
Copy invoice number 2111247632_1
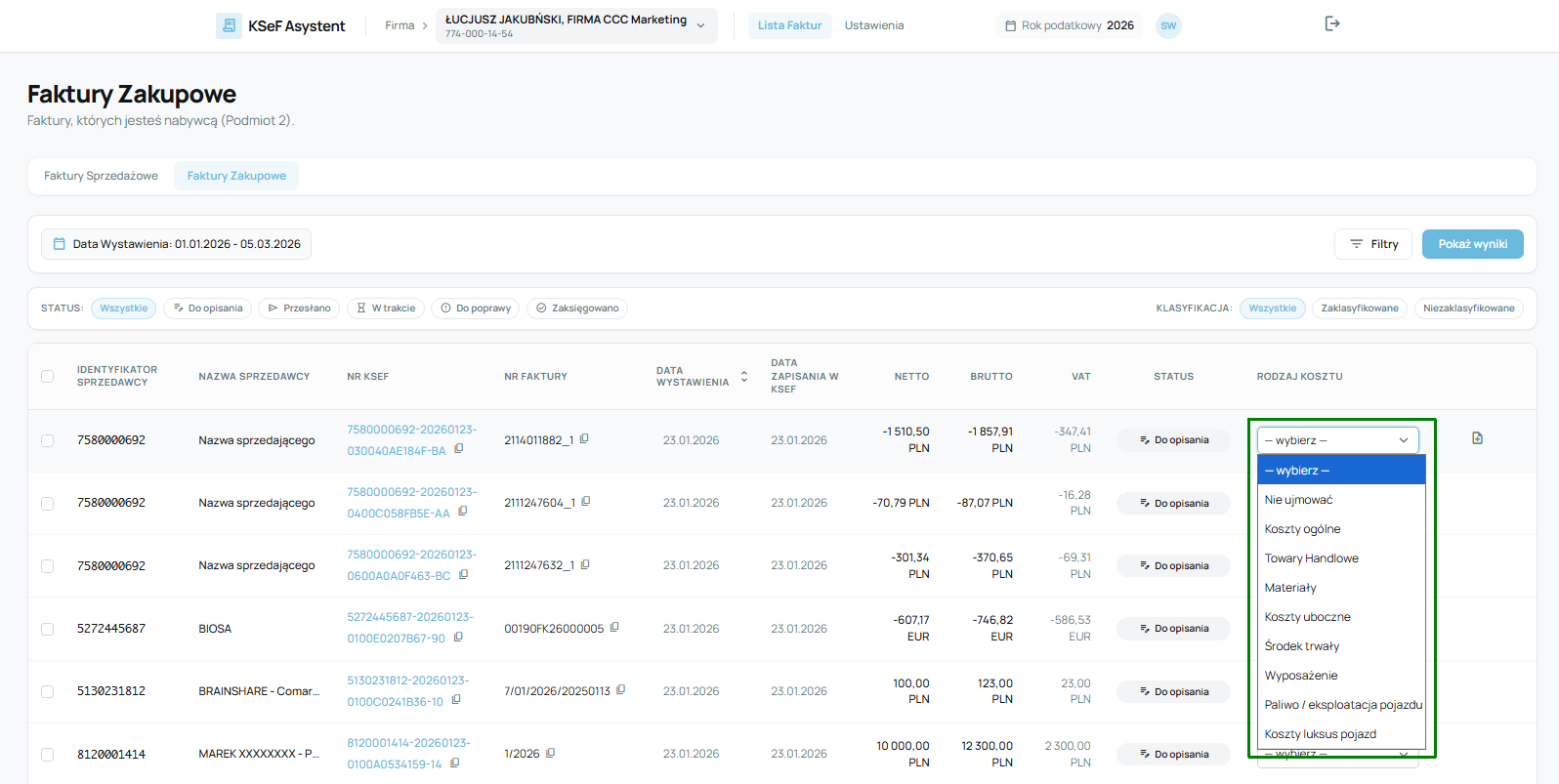click(x=585, y=564)
